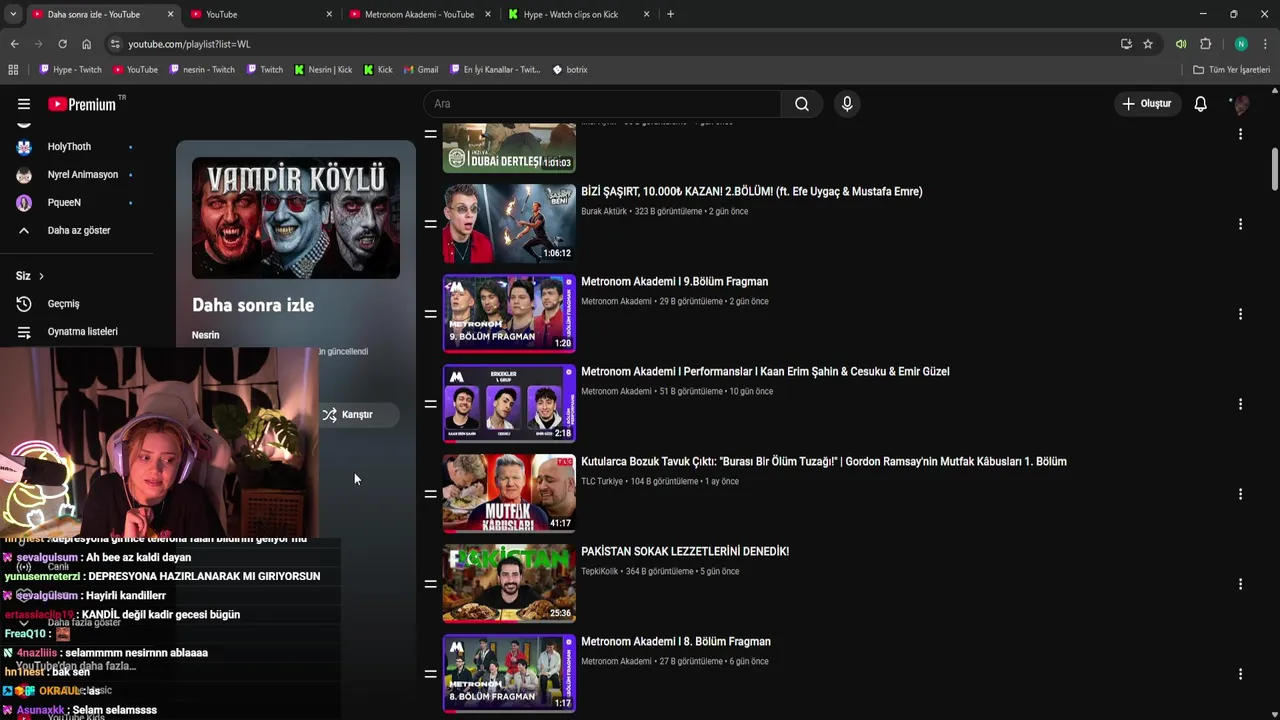Open options menu for BİZİ ŞAŞIRT video
The image size is (1280, 720).
coord(1240,224)
